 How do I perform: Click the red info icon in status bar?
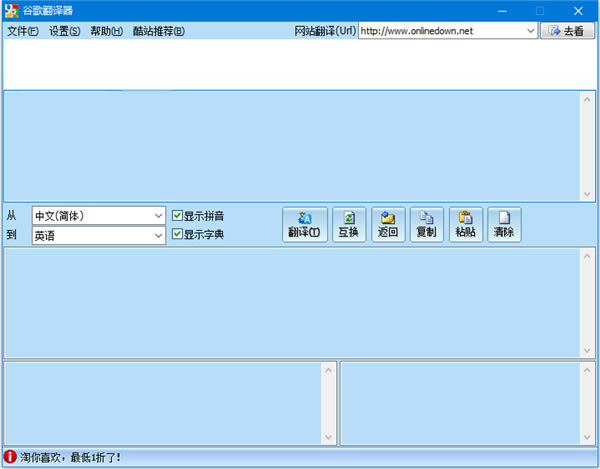(x=10, y=457)
